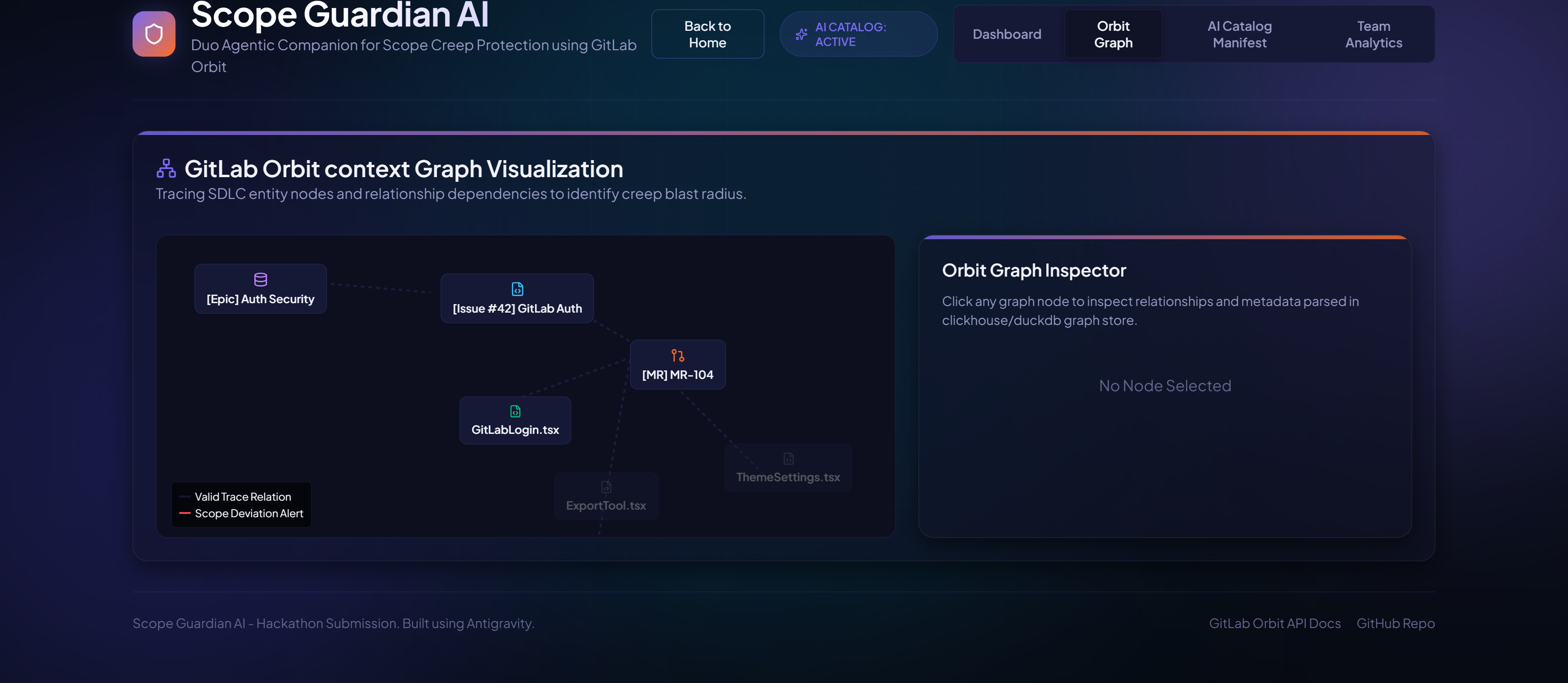Viewport: 1568px width, 683px height.
Task: Click the faded file icon on ExportTool.tsx
Action: point(606,487)
